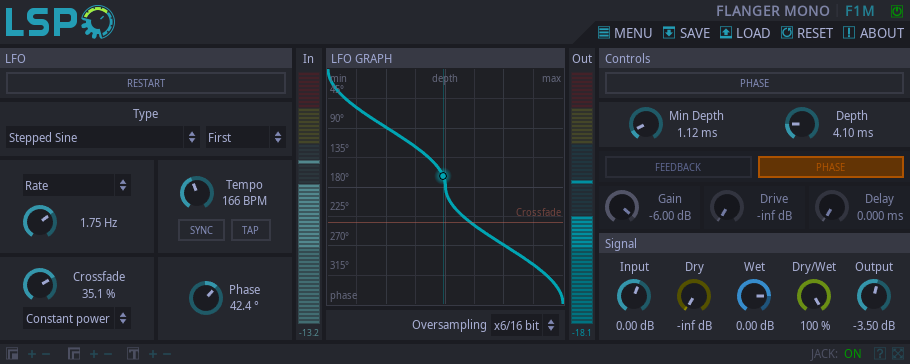This screenshot has width=910, height=364.
Task: Open the First dropdown next to Type
Action: 246,138
